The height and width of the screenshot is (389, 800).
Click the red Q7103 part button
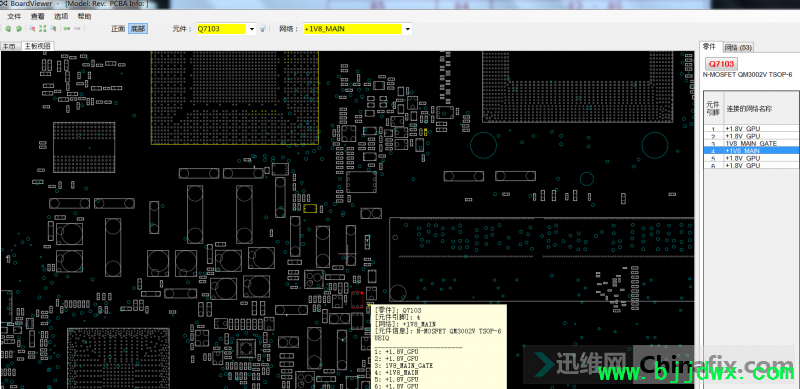click(721, 64)
